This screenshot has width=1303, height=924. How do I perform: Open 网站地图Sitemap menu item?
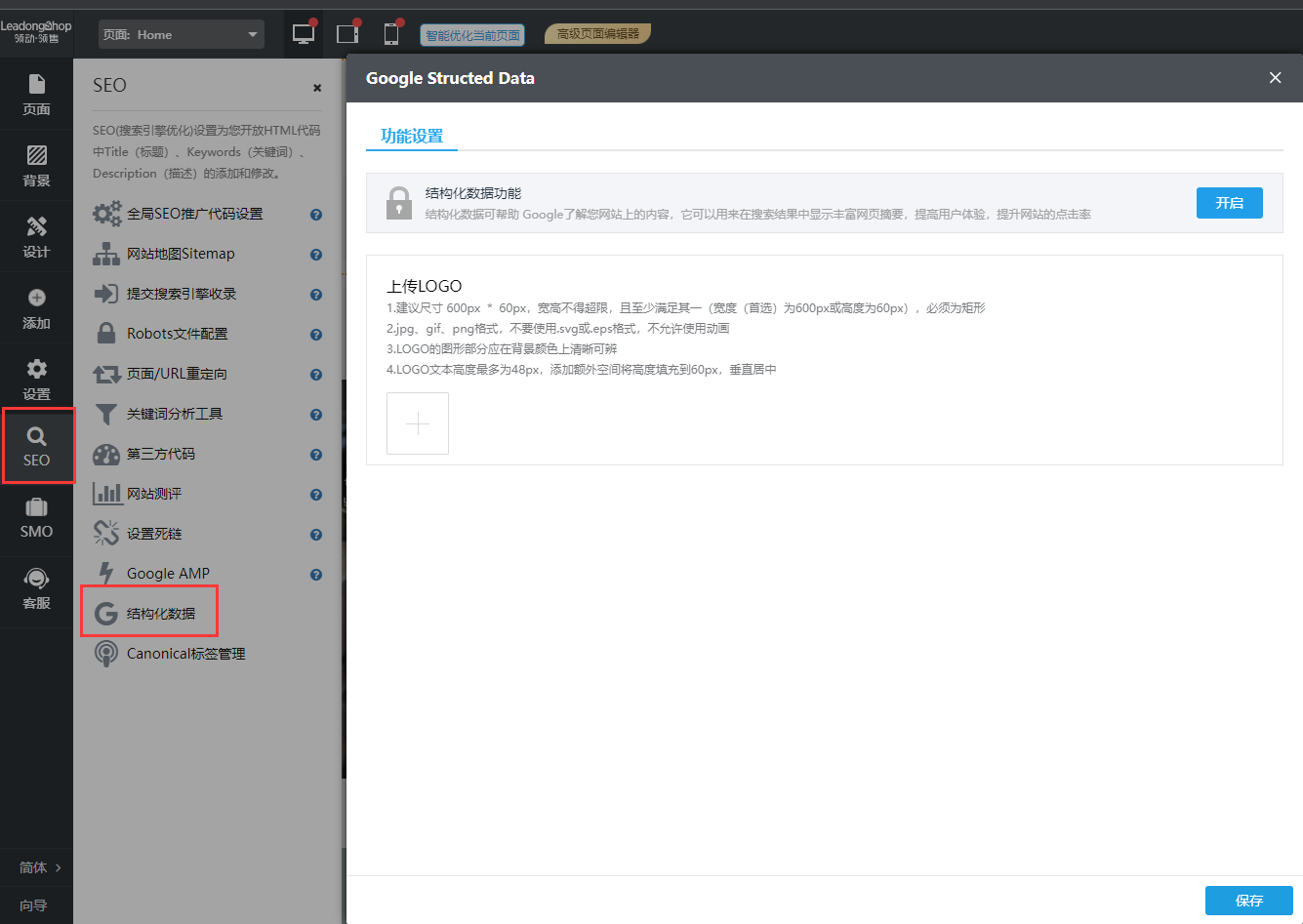click(x=181, y=254)
